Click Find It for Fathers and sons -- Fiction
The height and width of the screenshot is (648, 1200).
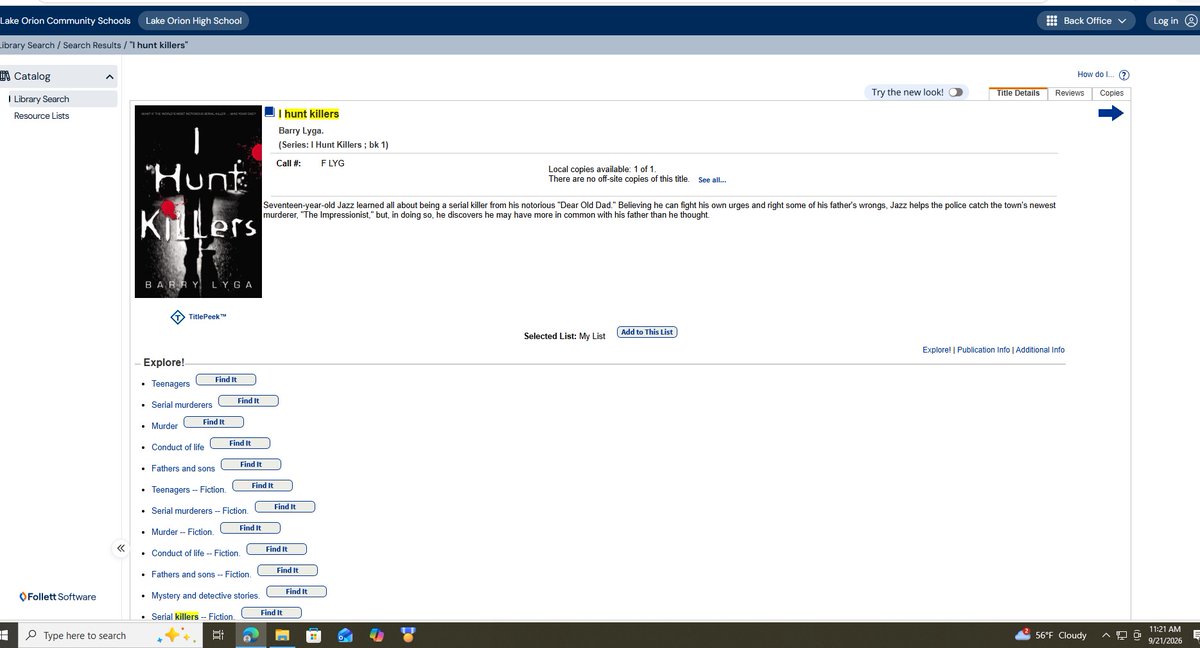(287, 570)
